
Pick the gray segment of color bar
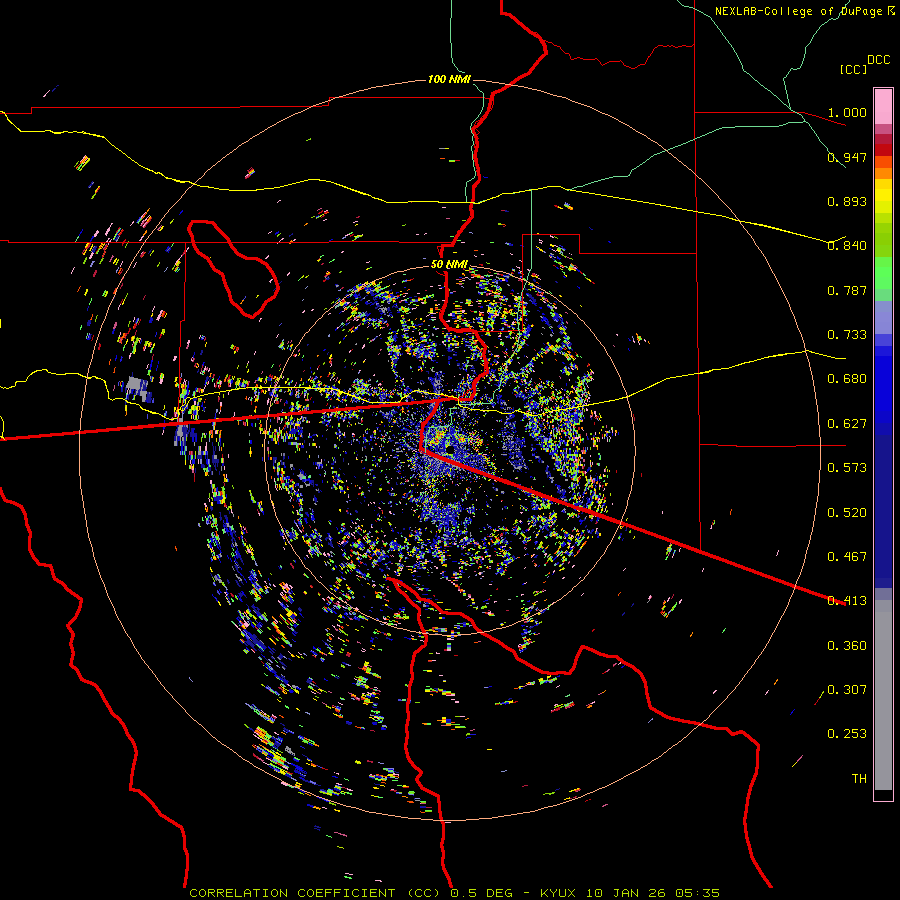click(x=883, y=695)
